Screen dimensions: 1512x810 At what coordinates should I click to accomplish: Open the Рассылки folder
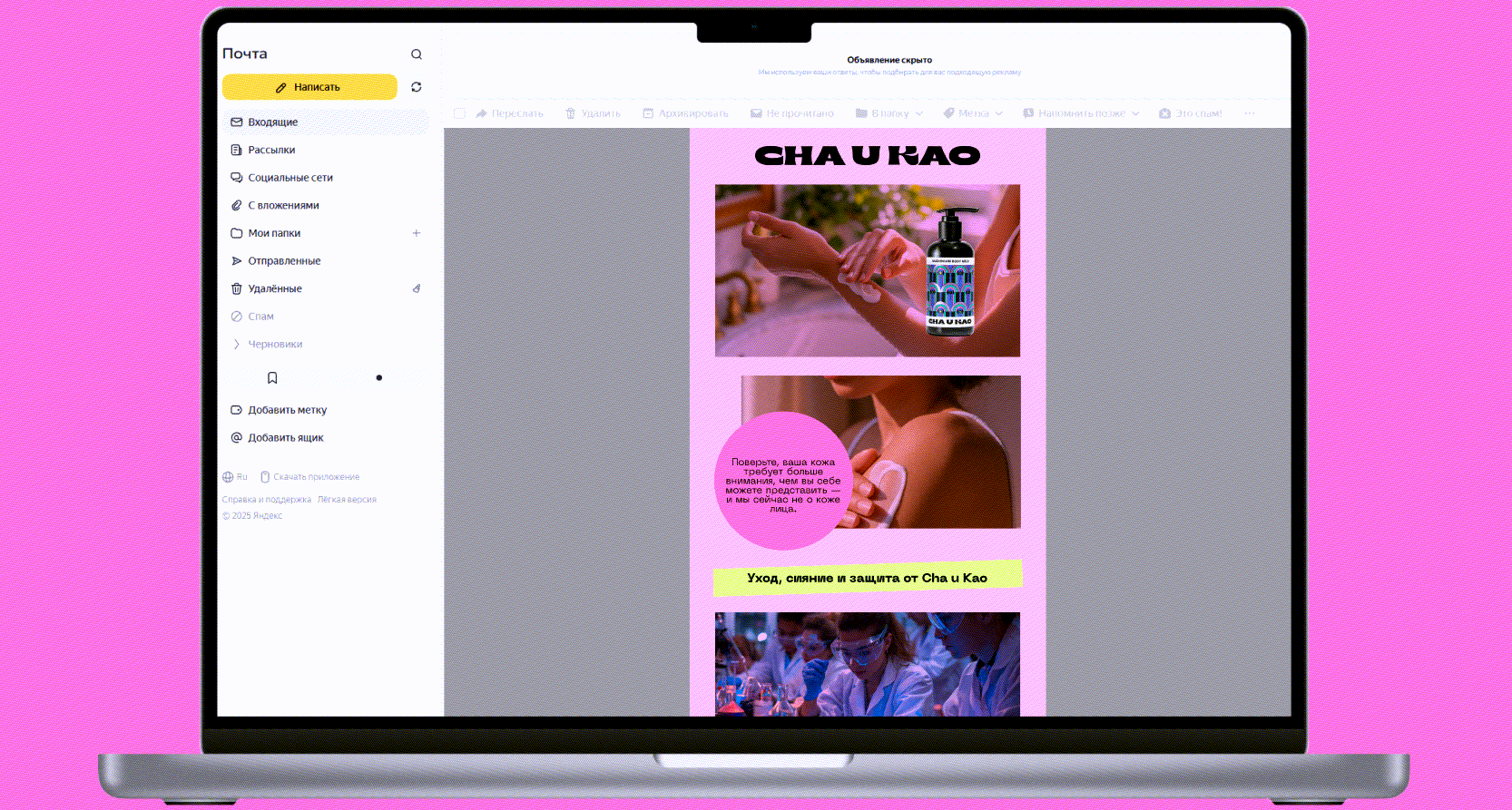click(x=271, y=151)
